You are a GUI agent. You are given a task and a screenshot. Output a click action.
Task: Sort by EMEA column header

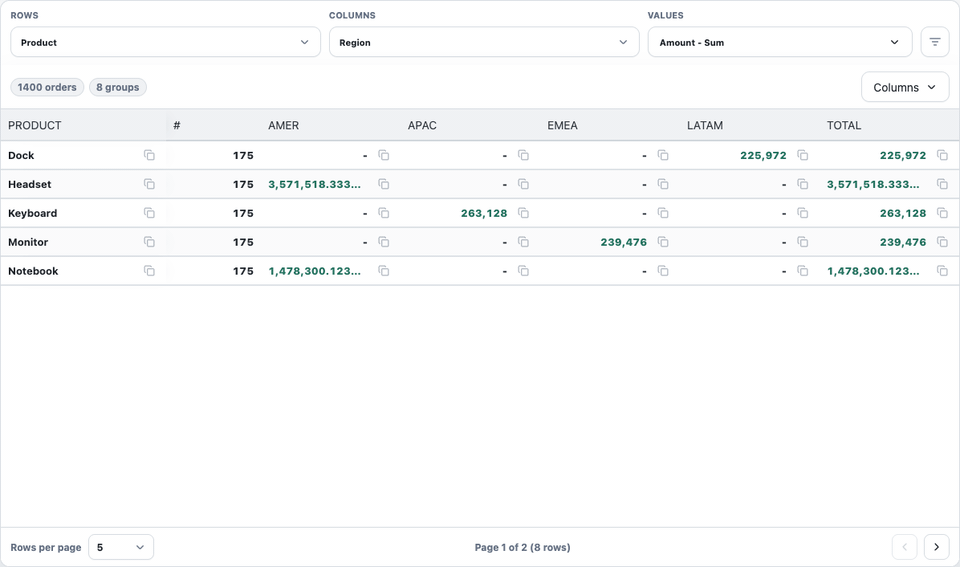(563, 125)
